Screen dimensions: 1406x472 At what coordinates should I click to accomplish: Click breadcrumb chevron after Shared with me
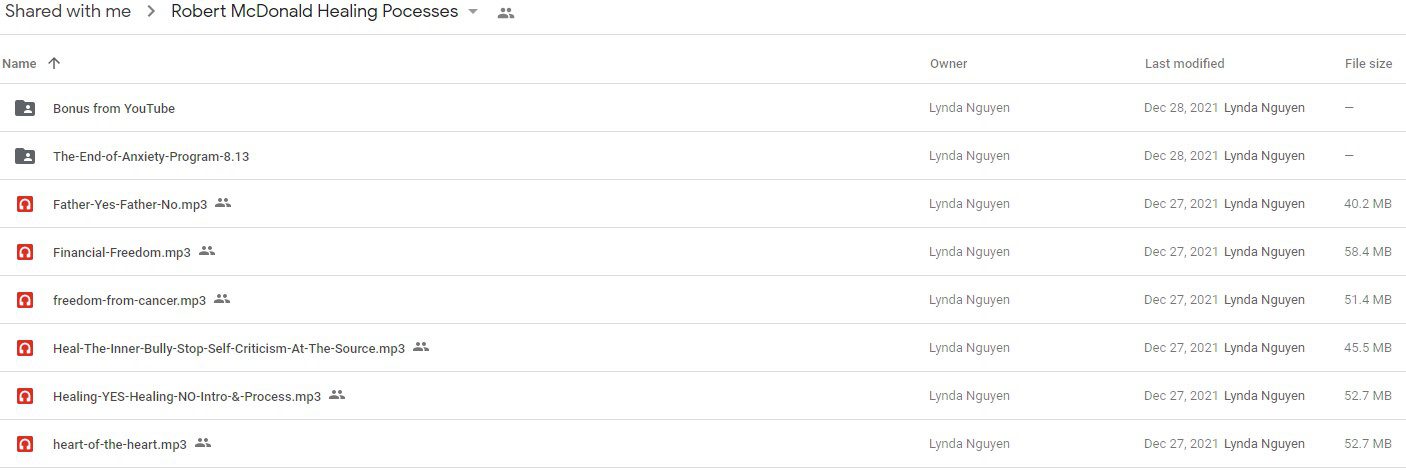pos(151,13)
